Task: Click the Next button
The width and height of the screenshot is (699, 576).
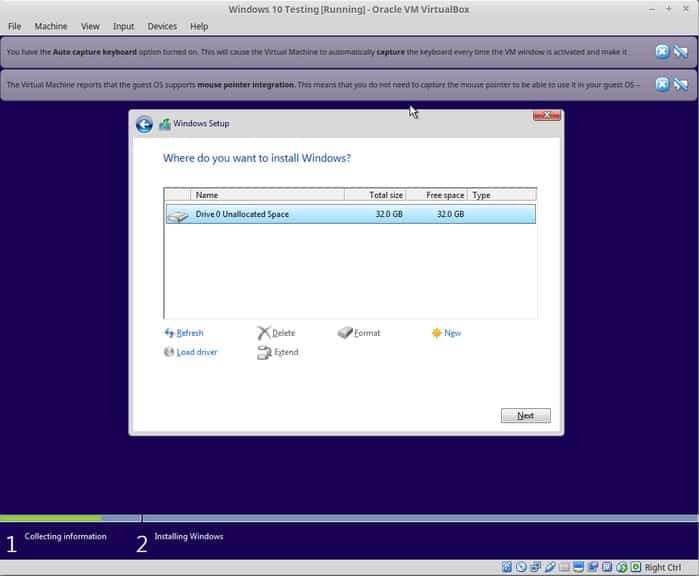Action: 526,416
